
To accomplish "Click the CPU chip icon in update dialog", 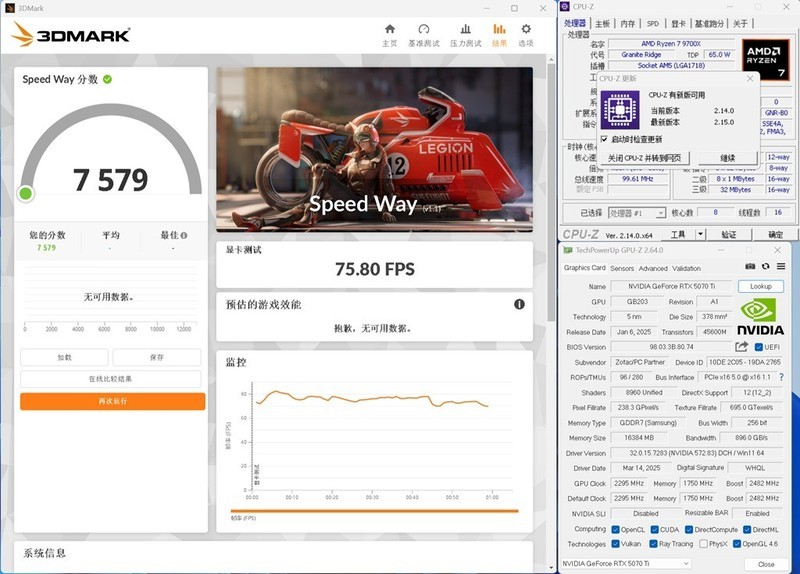I will [x=620, y=110].
